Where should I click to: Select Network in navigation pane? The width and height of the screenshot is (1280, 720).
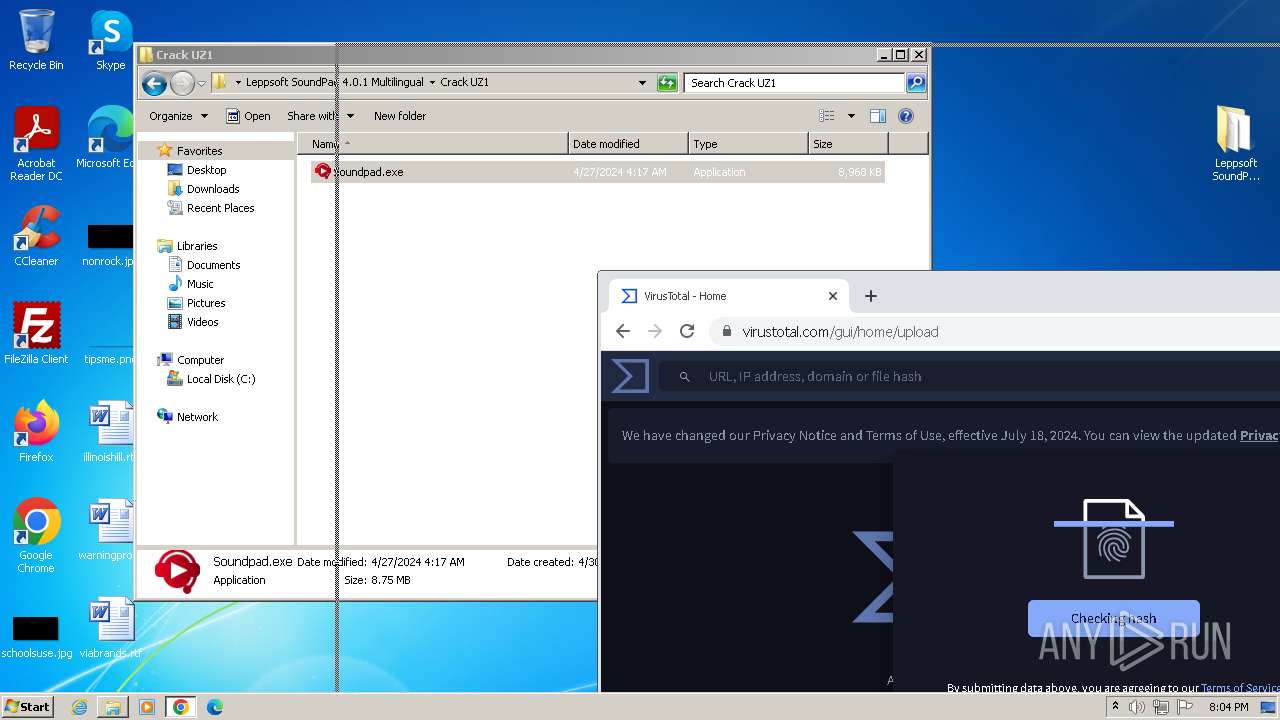pyautogui.click(x=197, y=417)
